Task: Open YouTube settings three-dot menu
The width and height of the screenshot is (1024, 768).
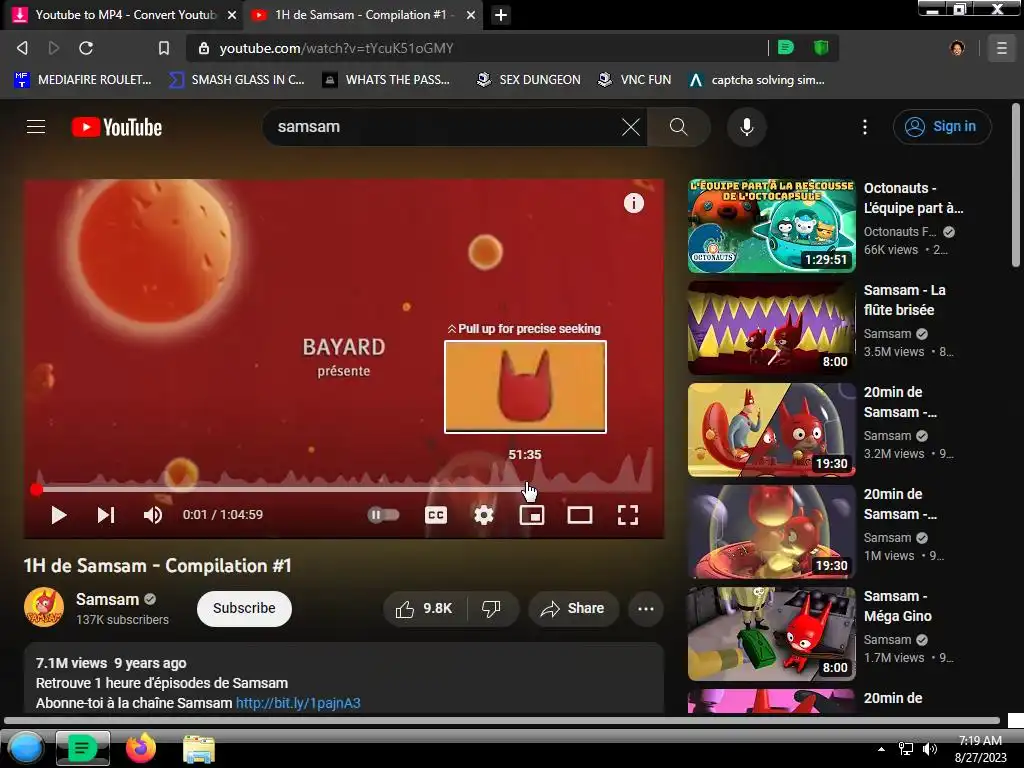Action: pyautogui.click(x=865, y=127)
